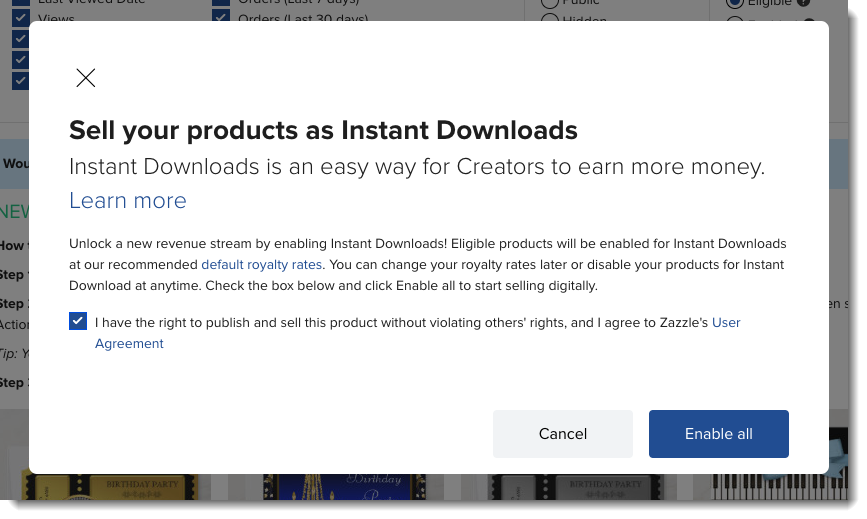Select the Eligible radio button
Screen dimensions: 867x519
(735, 3)
